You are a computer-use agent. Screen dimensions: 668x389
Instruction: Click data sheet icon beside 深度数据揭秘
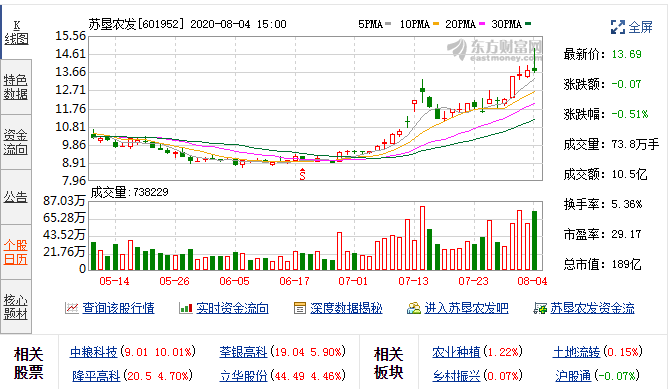coord(299,308)
